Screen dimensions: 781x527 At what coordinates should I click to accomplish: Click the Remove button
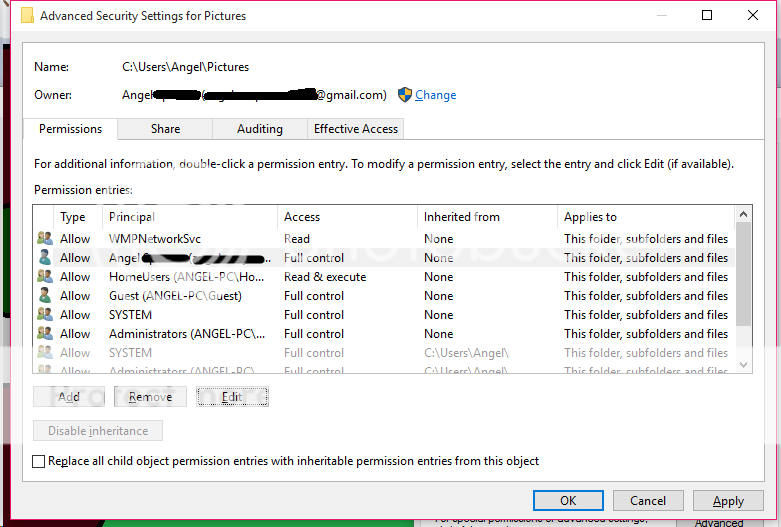click(x=150, y=397)
